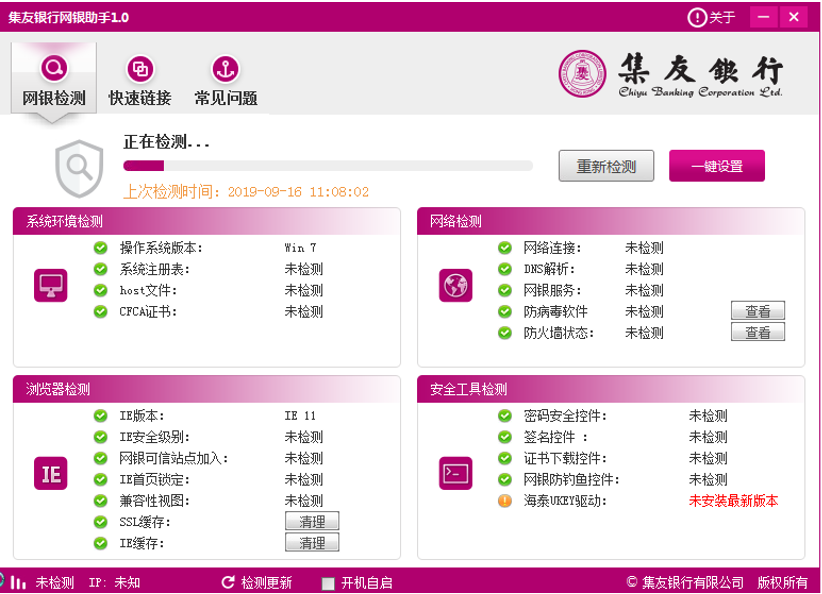
Task: Click the Win 7 value text
Action: pyautogui.click(x=300, y=247)
